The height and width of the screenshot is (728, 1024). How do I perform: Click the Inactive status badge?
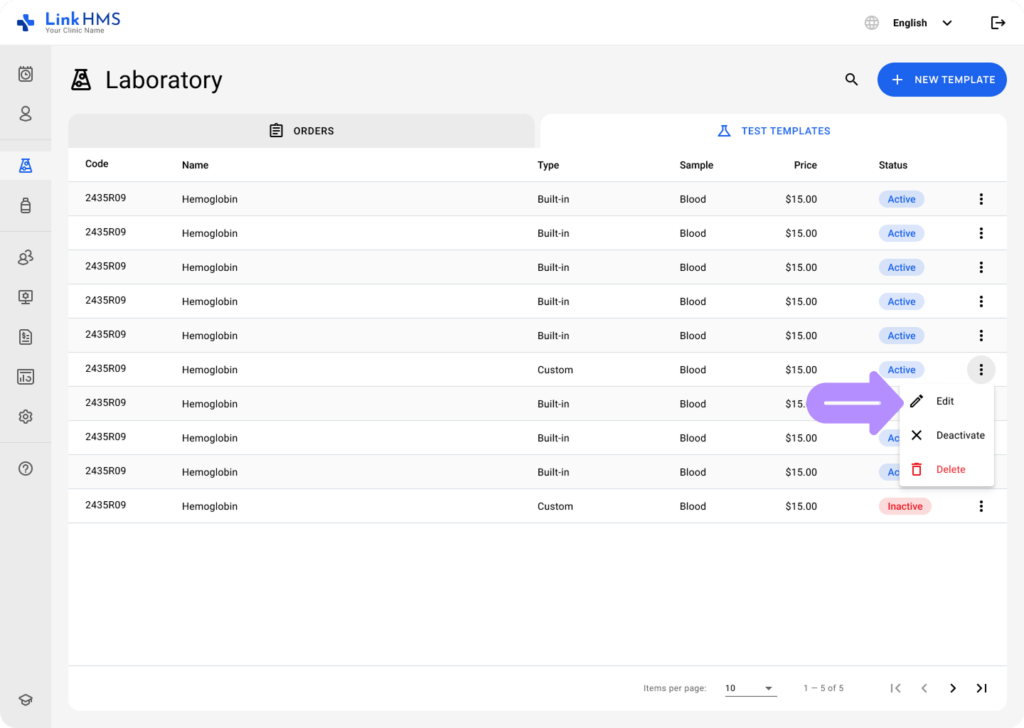[x=904, y=506]
